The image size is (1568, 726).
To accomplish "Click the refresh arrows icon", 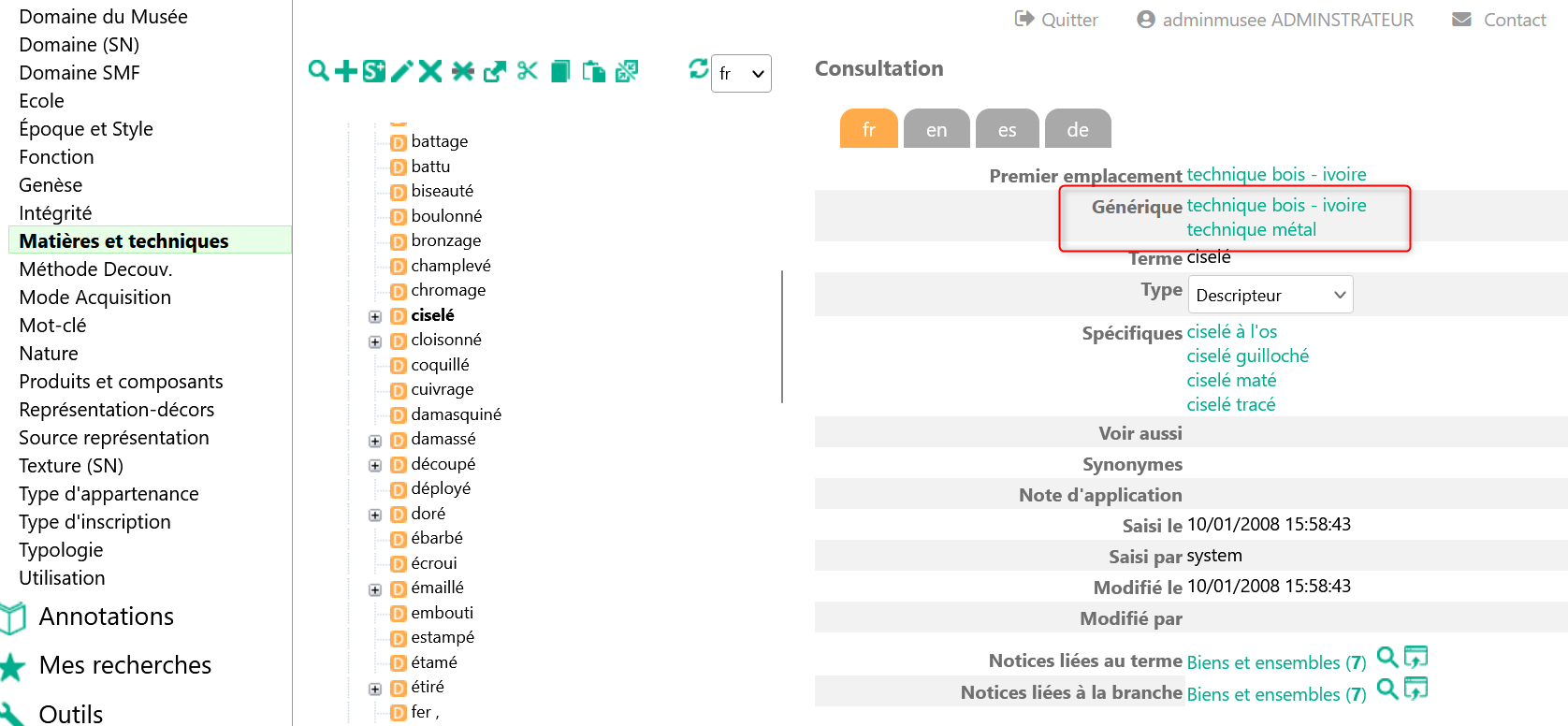I will (699, 68).
